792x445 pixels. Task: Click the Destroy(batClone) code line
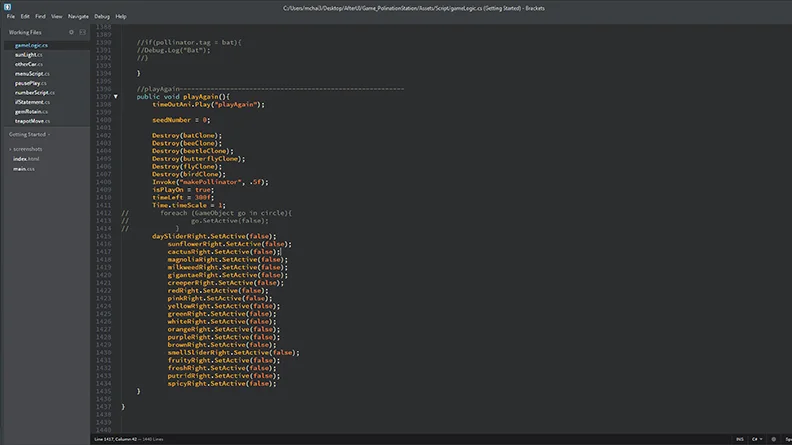[x=187, y=135]
